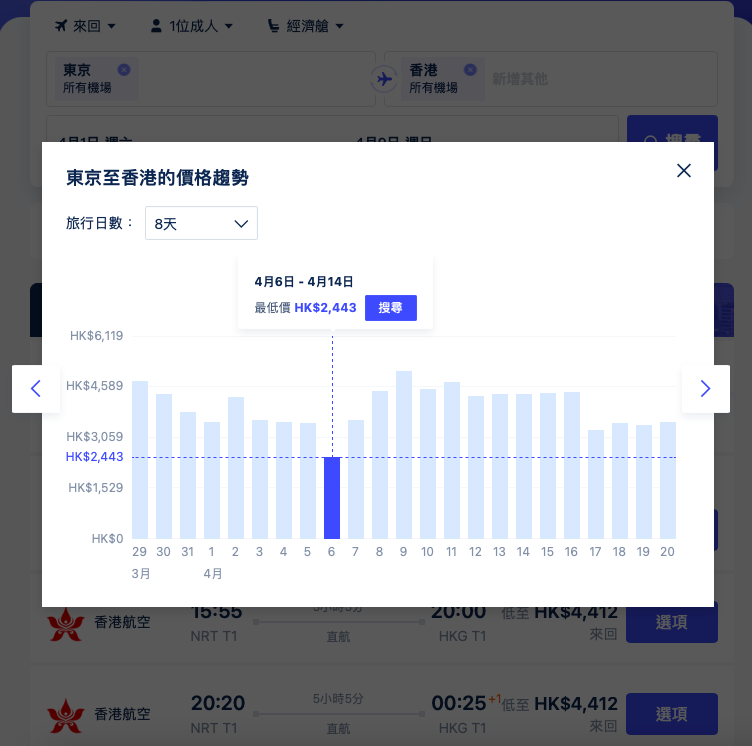Select the April 9 price bar
752x746 pixels.
(404, 455)
